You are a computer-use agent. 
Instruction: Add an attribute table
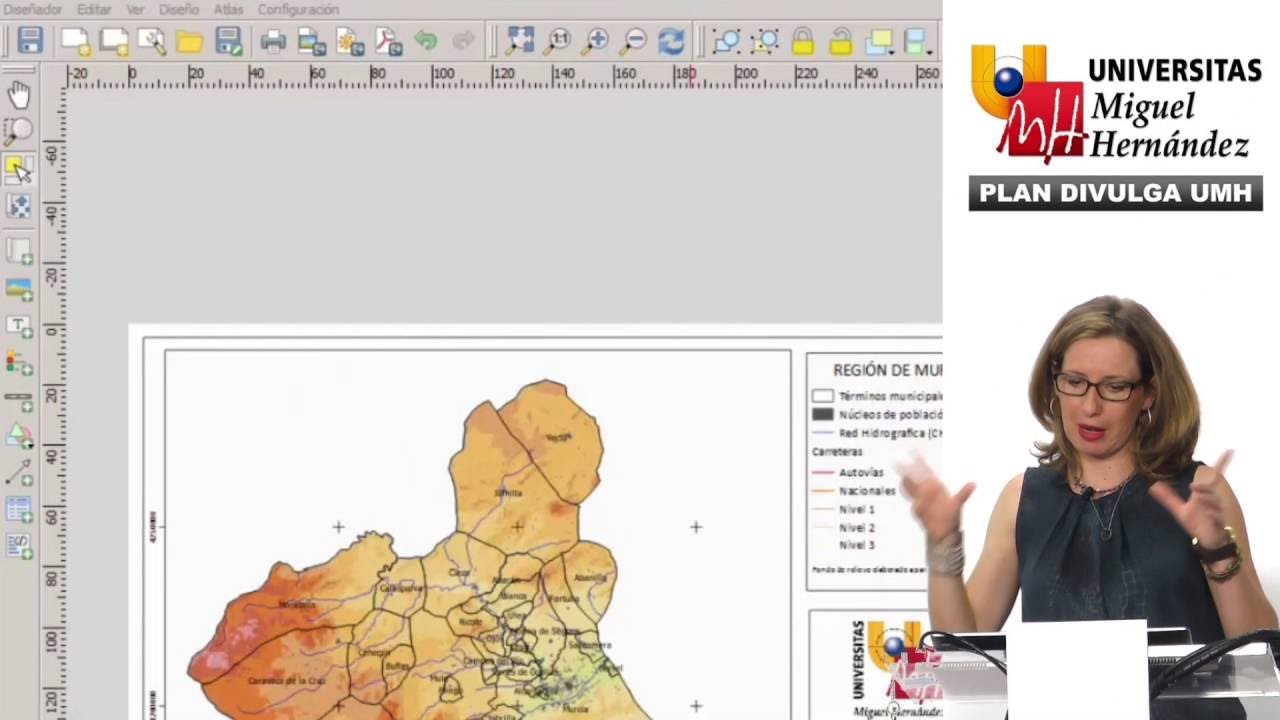click(19, 509)
